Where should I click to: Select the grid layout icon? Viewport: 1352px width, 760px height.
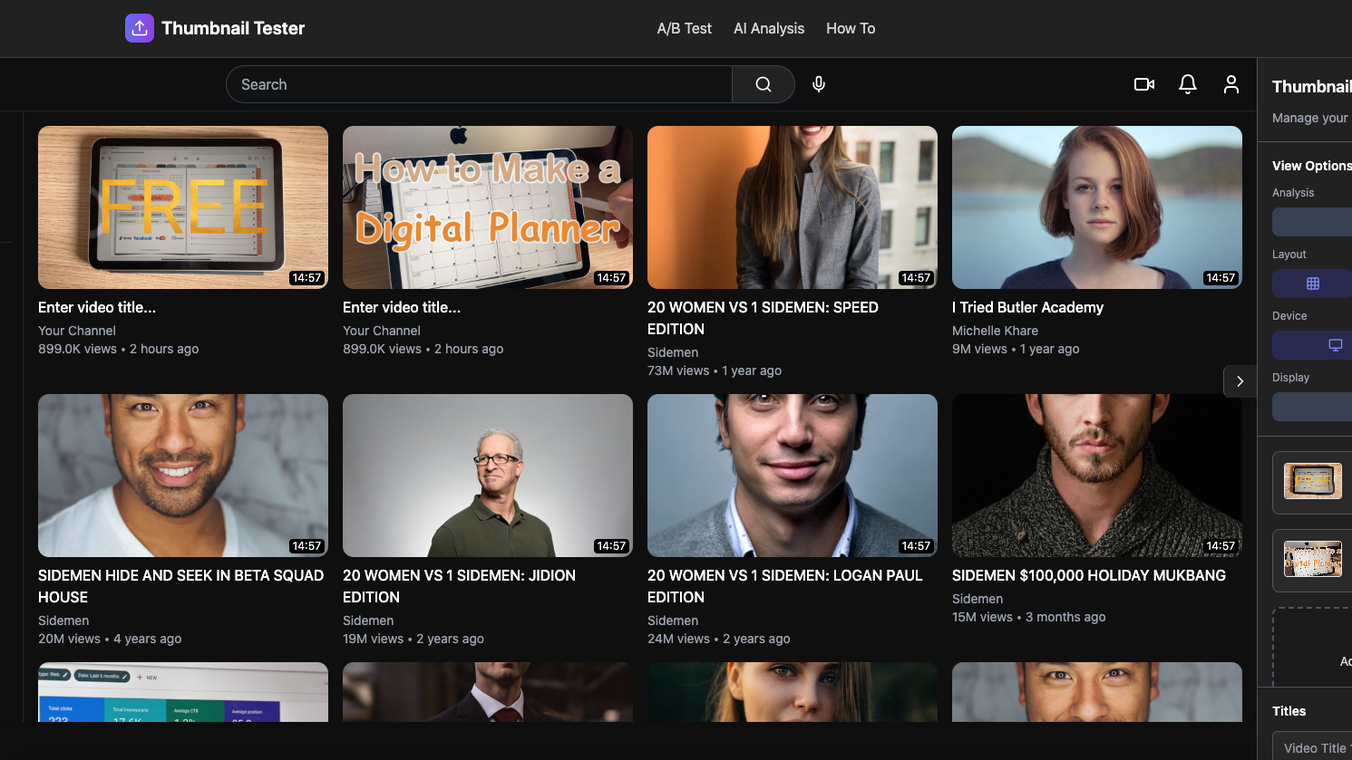click(1313, 284)
